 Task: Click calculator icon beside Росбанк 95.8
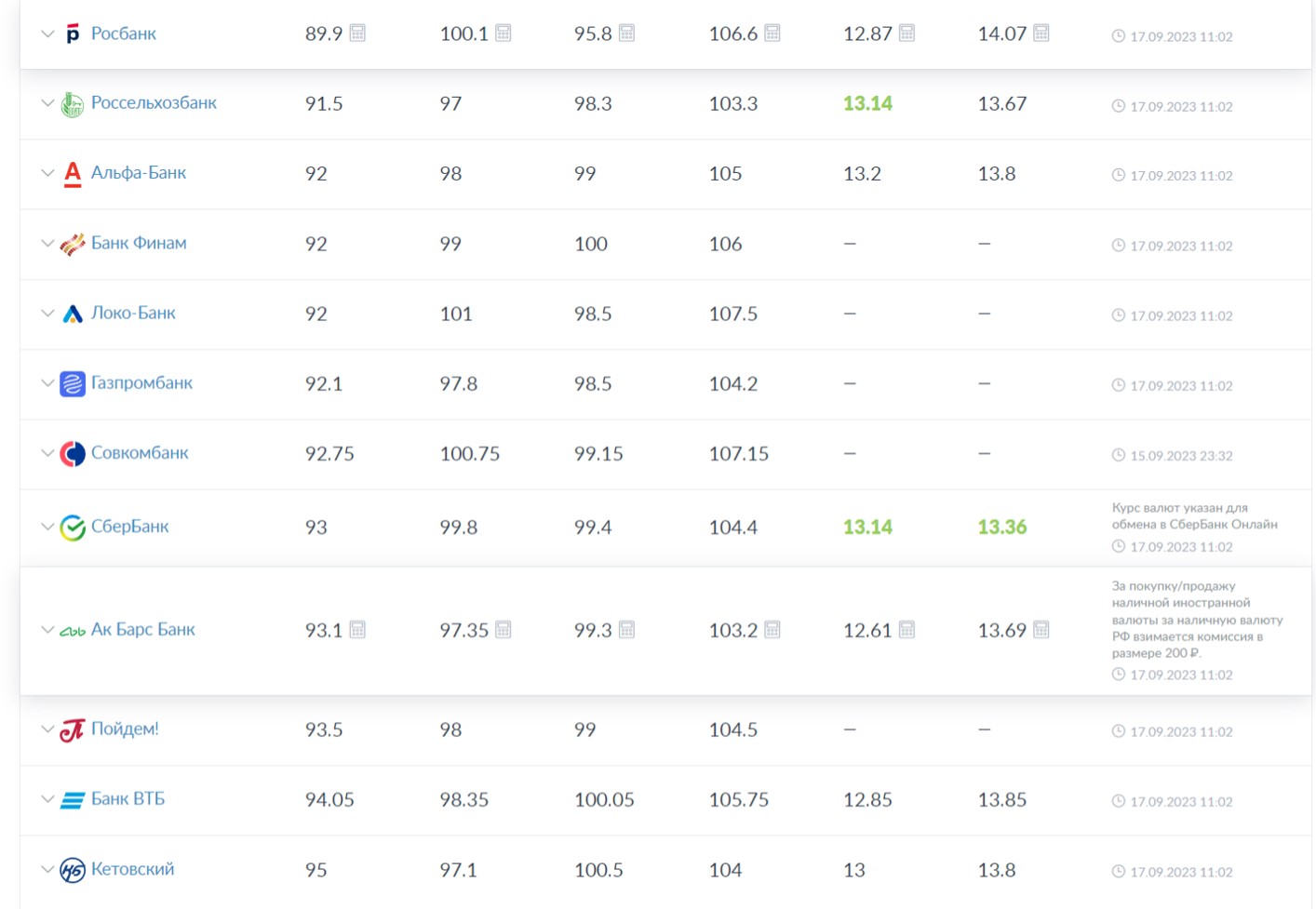pos(627,33)
